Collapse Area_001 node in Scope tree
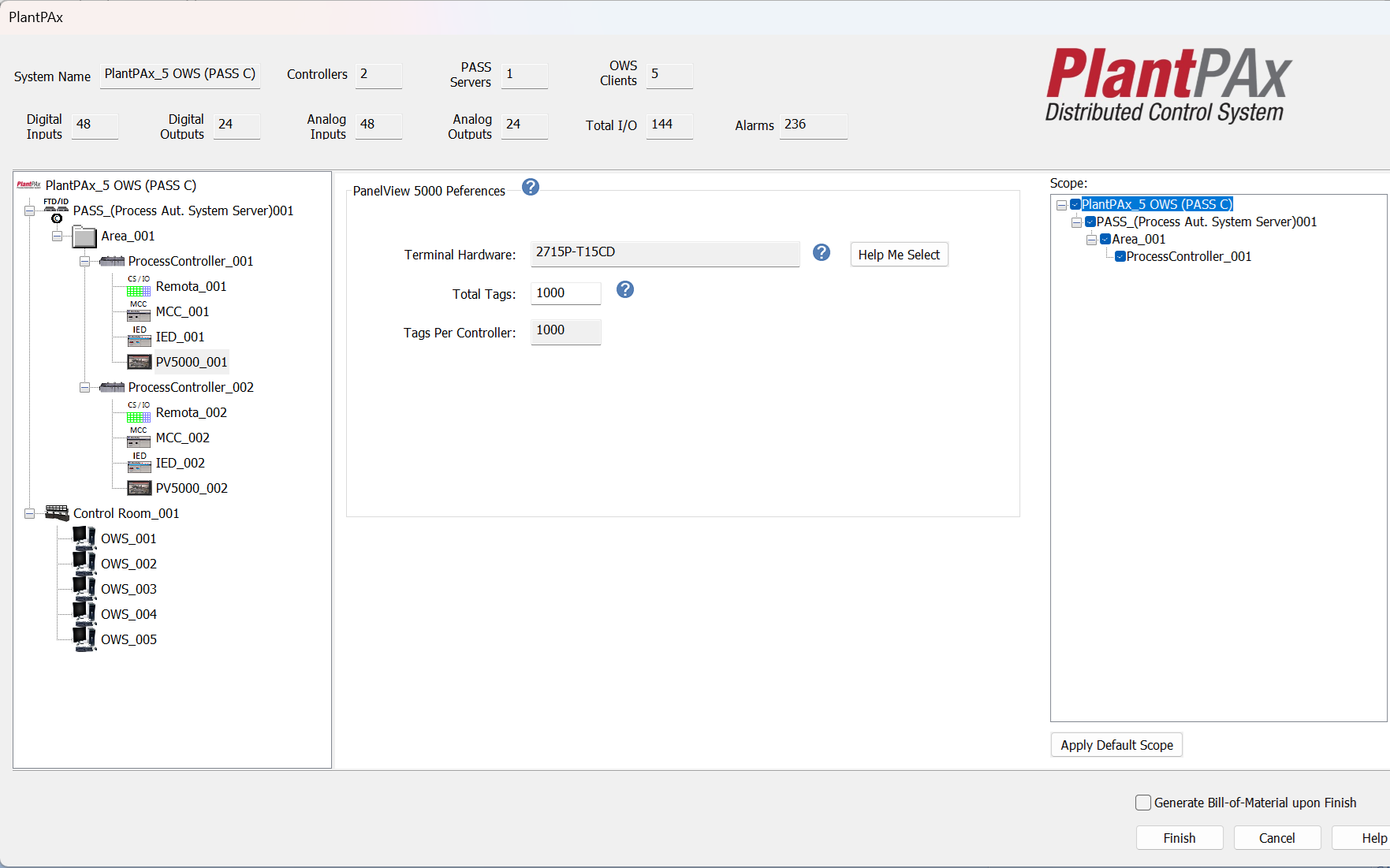 coord(1091,240)
